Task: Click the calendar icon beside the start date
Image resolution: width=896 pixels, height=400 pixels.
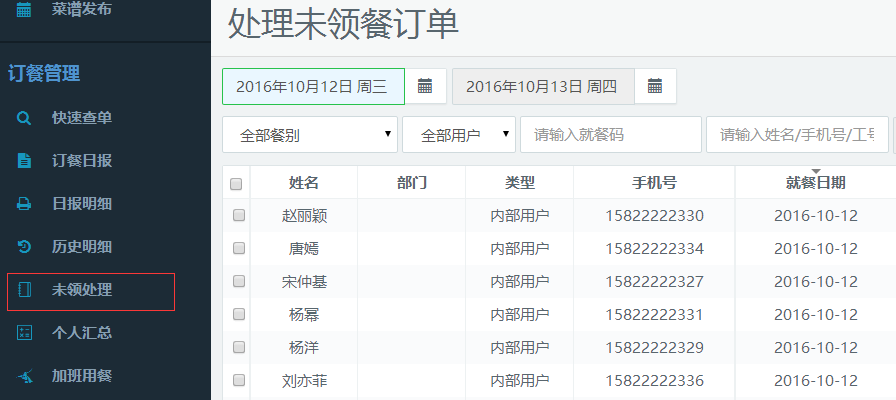Action: (x=425, y=86)
